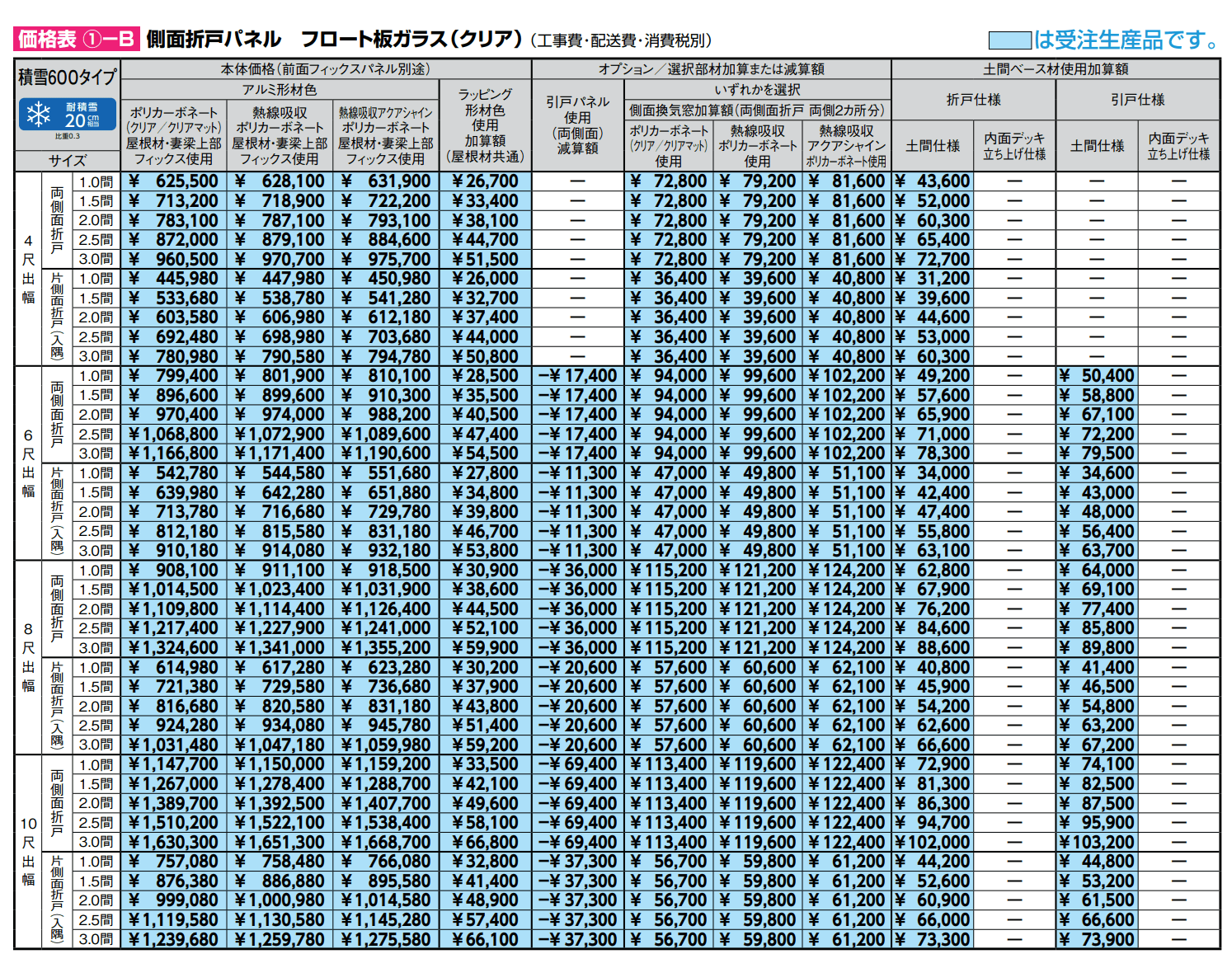This screenshot has height=968, width=1232.
Task: Click the 本体価格 column group header
Action: pos(326,69)
